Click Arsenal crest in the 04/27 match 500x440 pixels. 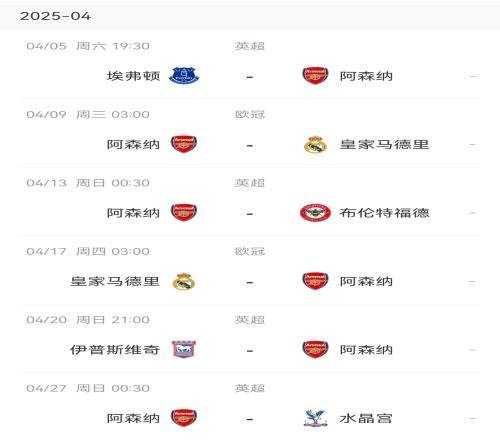pyautogui.click(x=184, y=418)
